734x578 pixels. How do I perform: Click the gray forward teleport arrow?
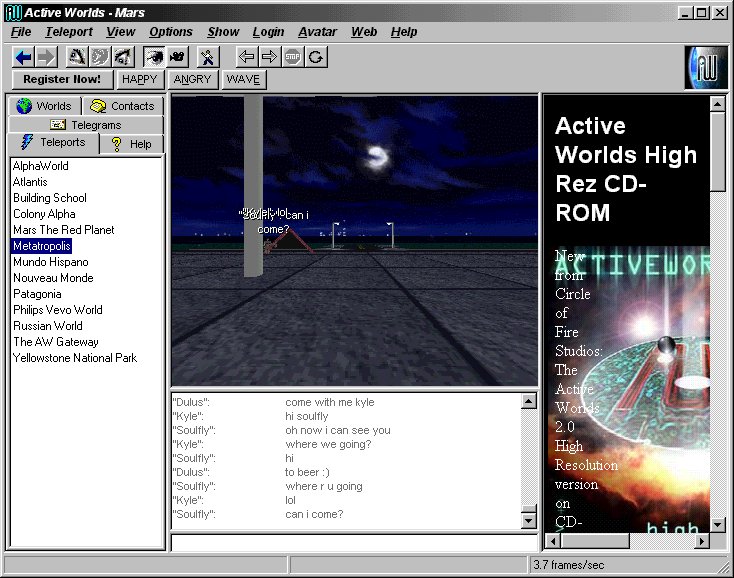[46, 57]
